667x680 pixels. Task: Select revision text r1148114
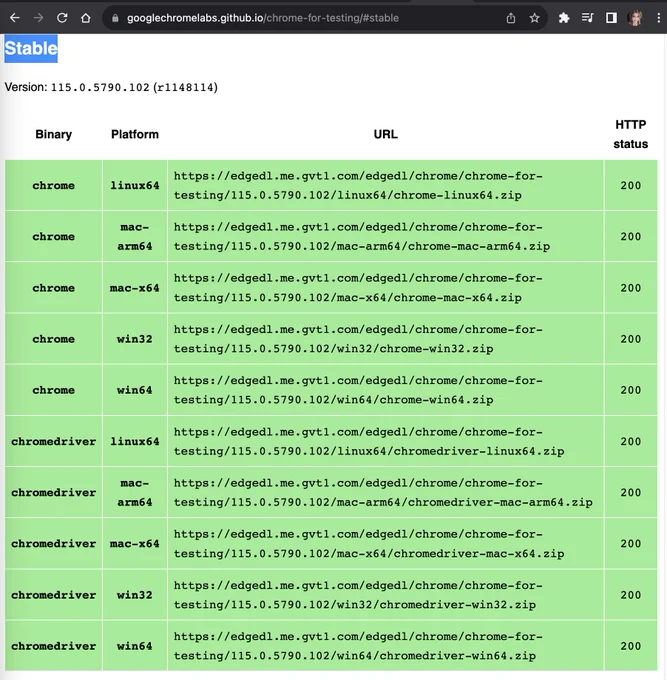tap(186, 88)
